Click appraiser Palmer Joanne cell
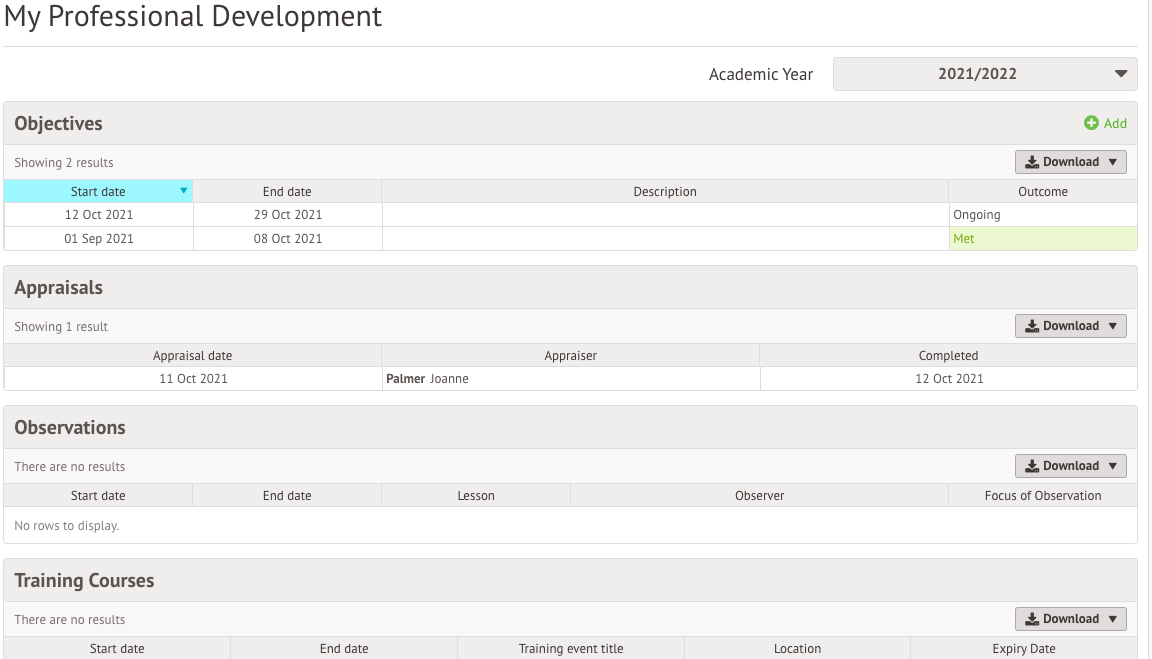This screenshot has height=659, width=1152. (572, 379)
